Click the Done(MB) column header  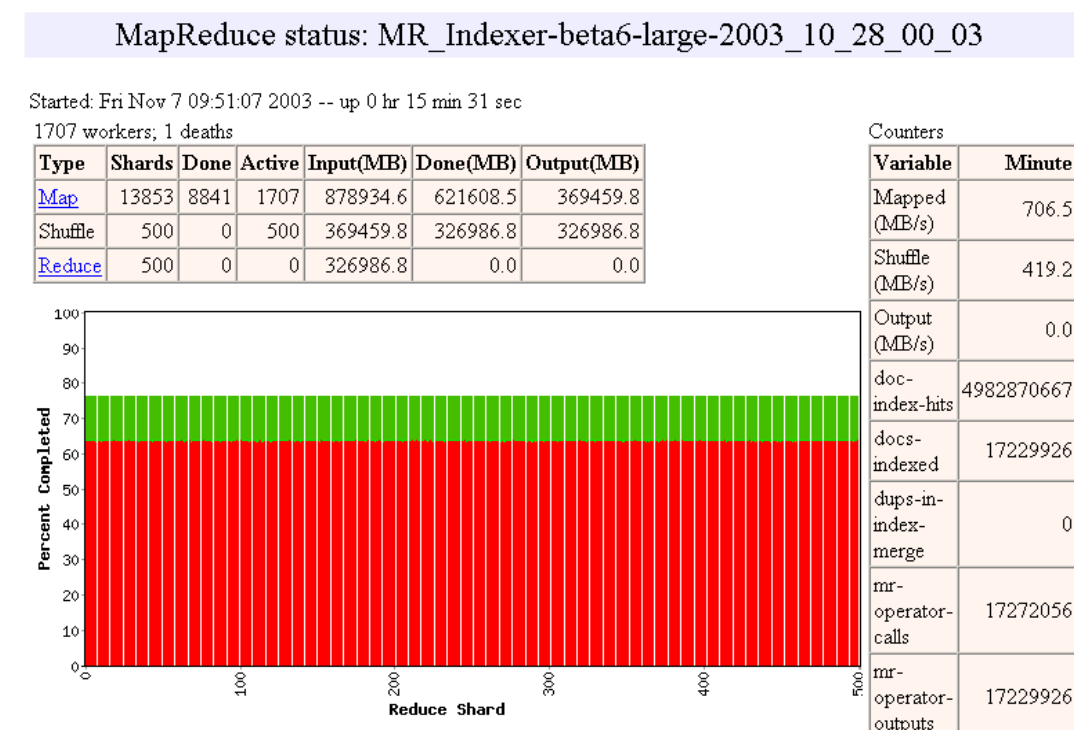pyautogui.click(x=466, y=163)
